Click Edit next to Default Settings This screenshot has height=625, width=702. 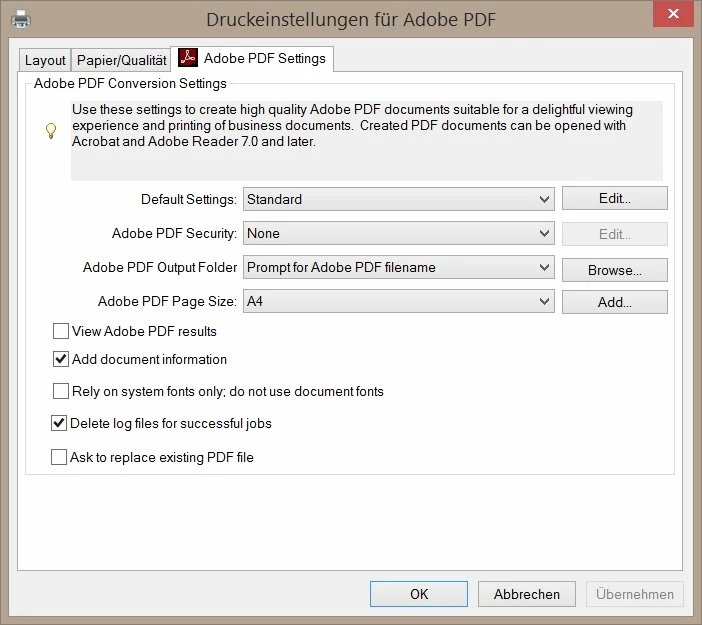(x=615, y=198)
